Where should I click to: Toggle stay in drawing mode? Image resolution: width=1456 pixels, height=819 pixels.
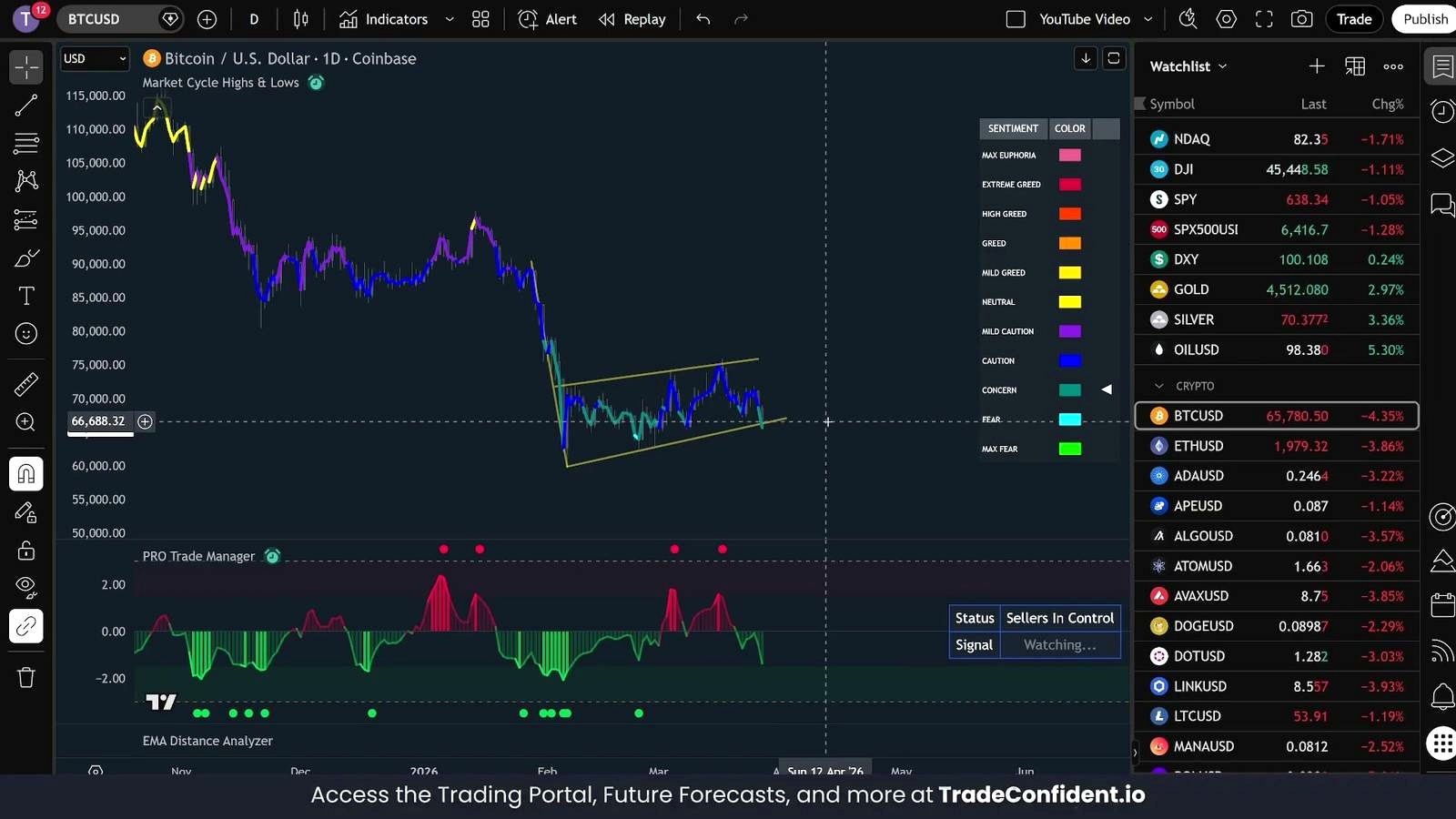pyautogui.click(x=26, y=512)
